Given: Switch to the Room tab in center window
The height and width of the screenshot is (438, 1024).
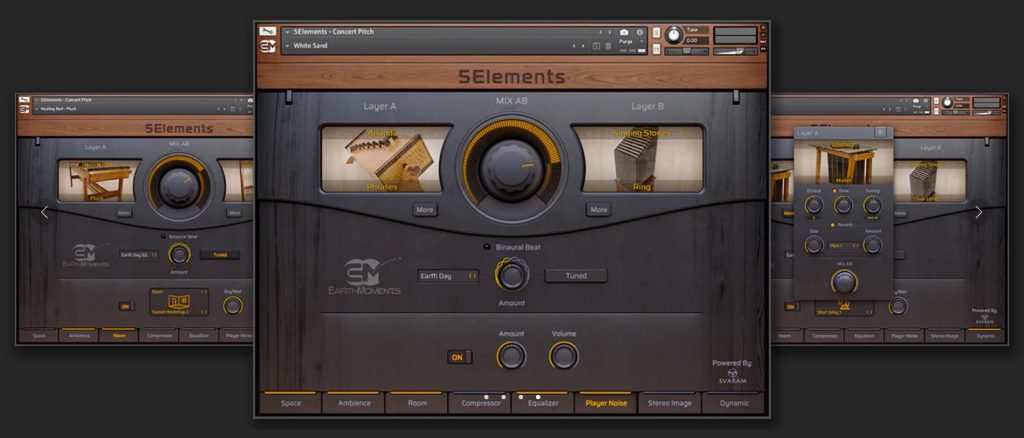Looking at the screenshot, I should (x=417, y=403).
